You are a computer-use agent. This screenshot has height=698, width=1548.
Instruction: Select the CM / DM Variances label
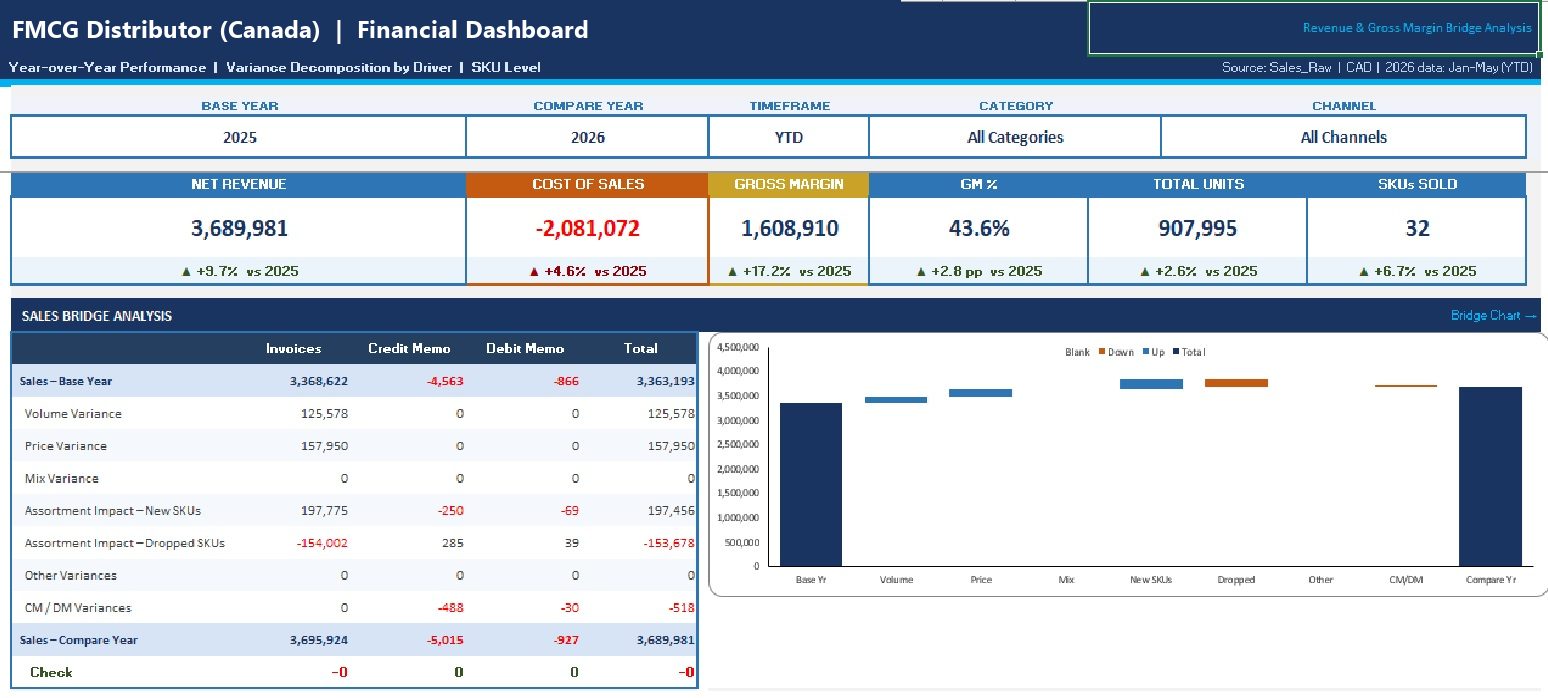coord(78,608)
